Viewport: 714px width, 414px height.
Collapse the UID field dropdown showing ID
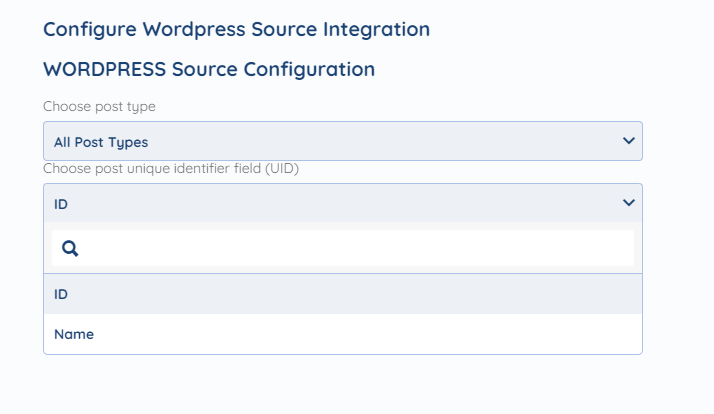(342, 203)
